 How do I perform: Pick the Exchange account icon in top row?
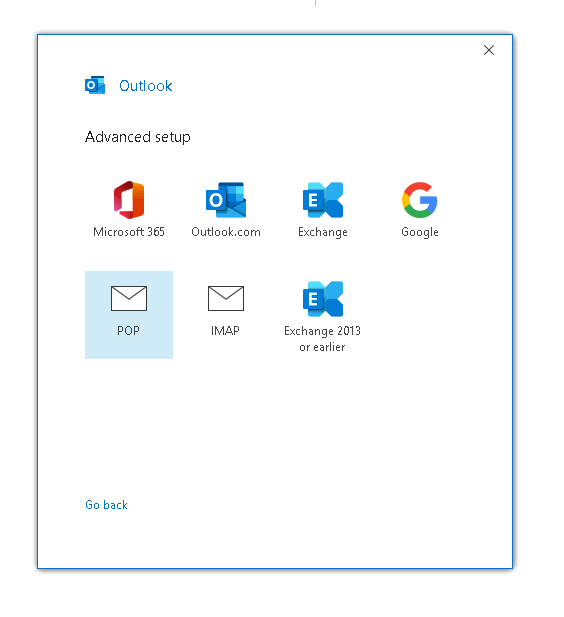click(323, 200)
